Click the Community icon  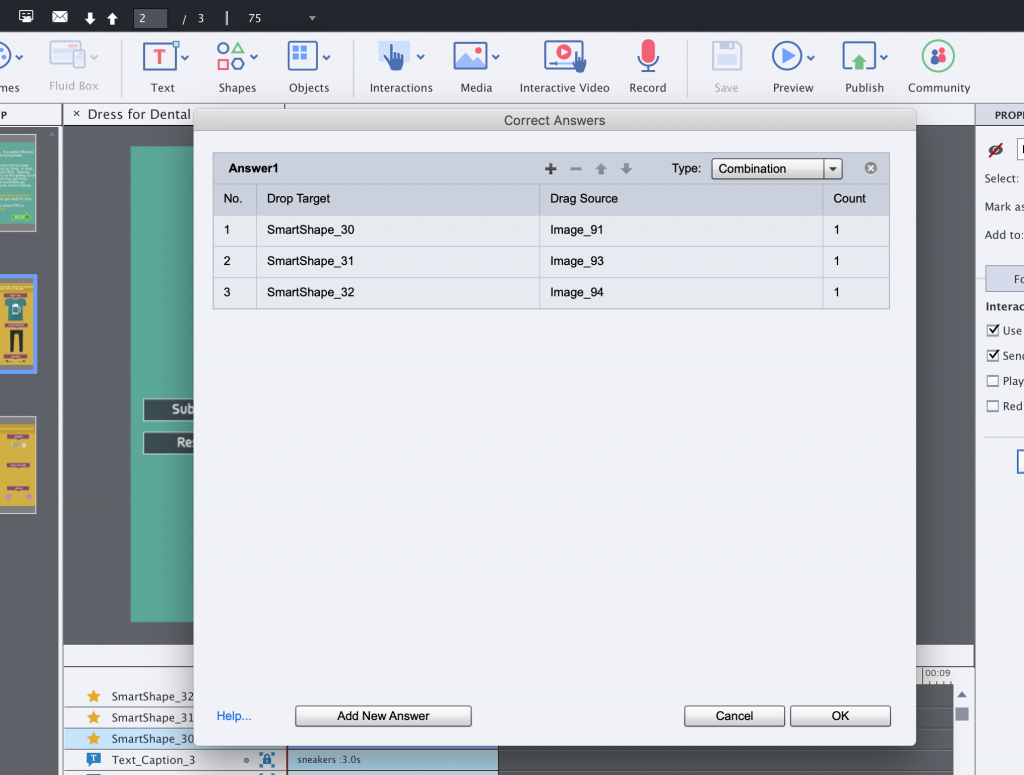[938, 57]
